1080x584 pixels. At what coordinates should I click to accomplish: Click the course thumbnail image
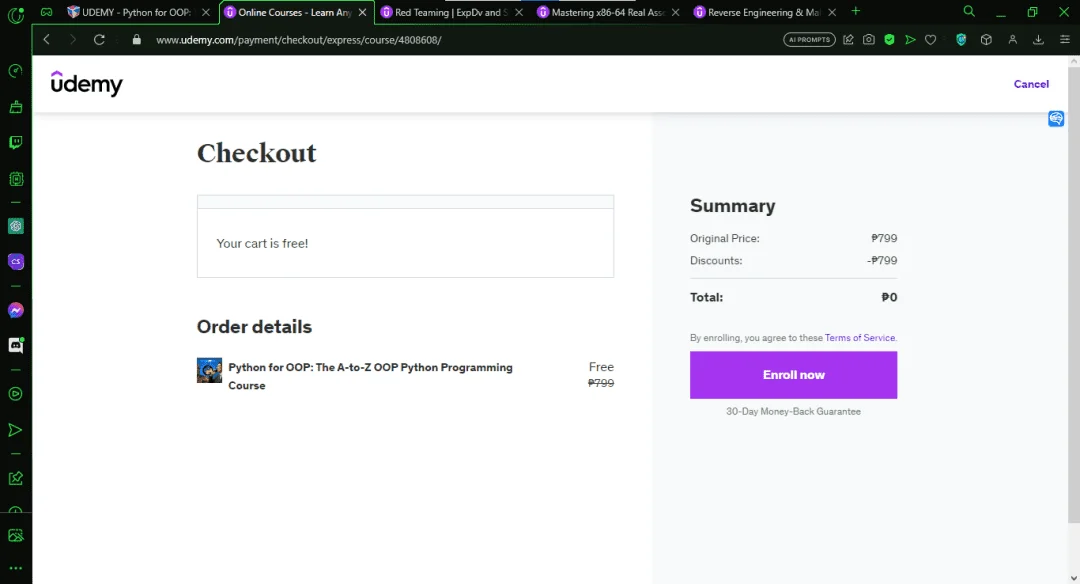[x=209, y=370]
